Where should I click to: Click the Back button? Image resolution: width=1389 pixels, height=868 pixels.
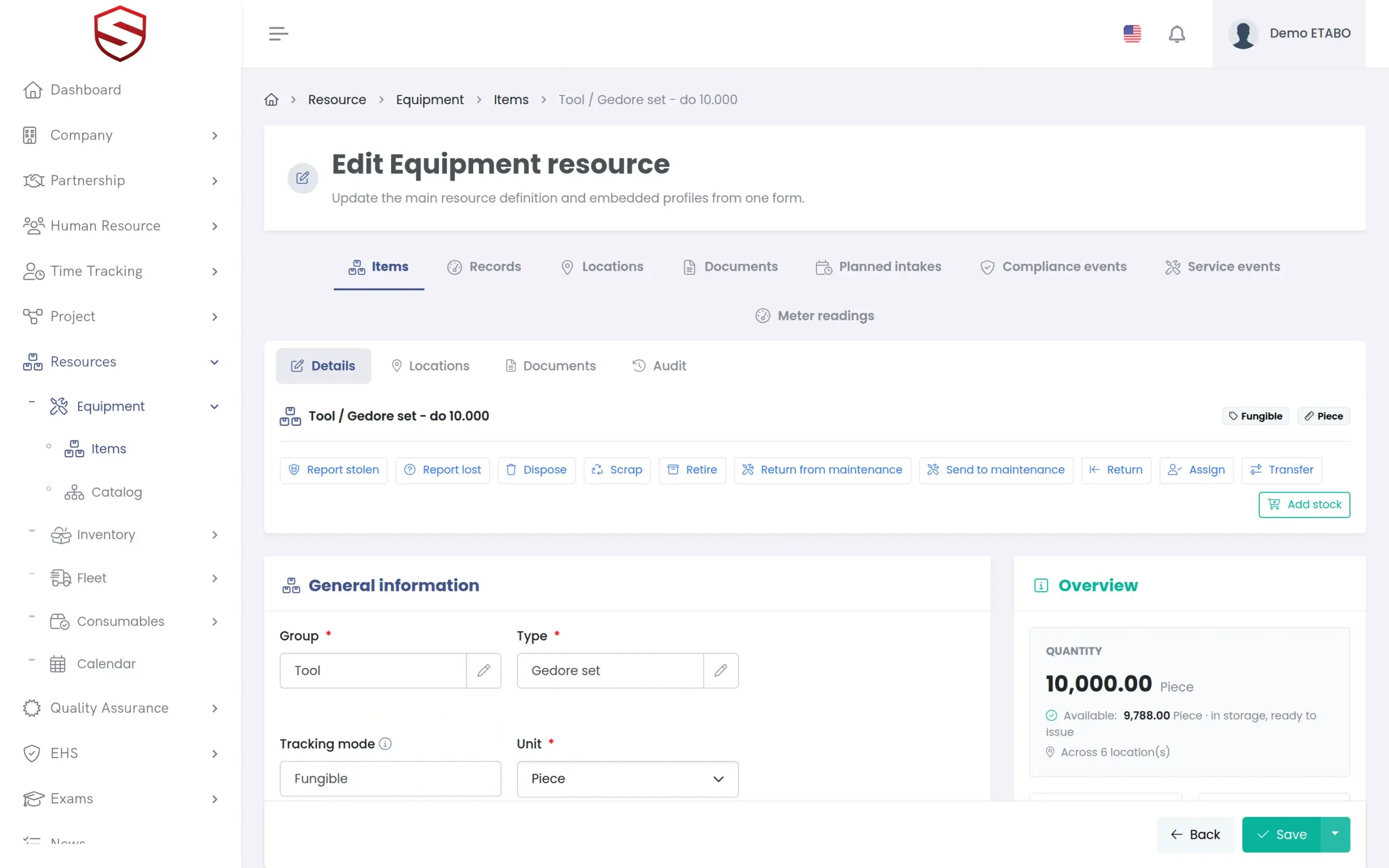point(1195,834)
